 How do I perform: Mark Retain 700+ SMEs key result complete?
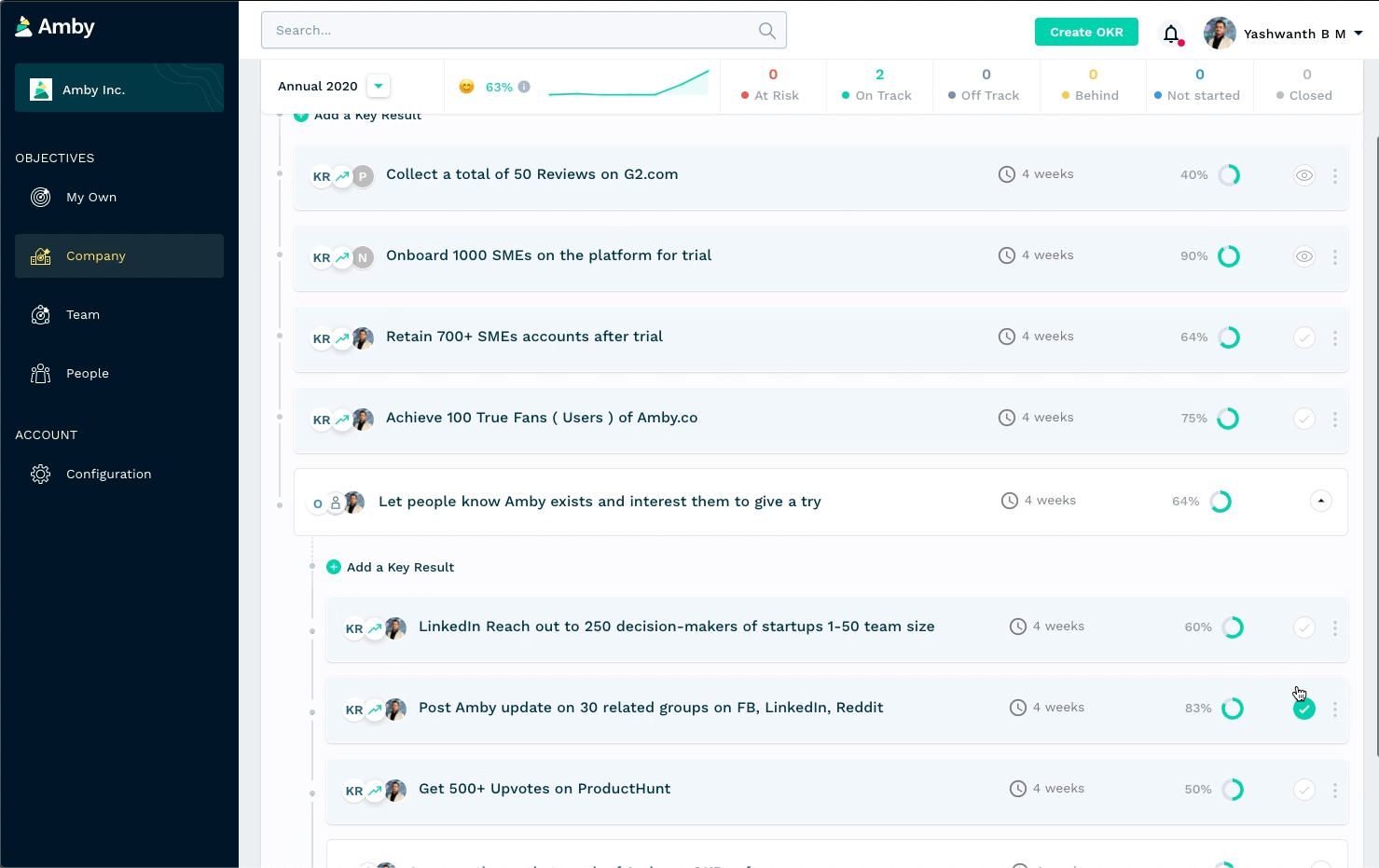1304,338
